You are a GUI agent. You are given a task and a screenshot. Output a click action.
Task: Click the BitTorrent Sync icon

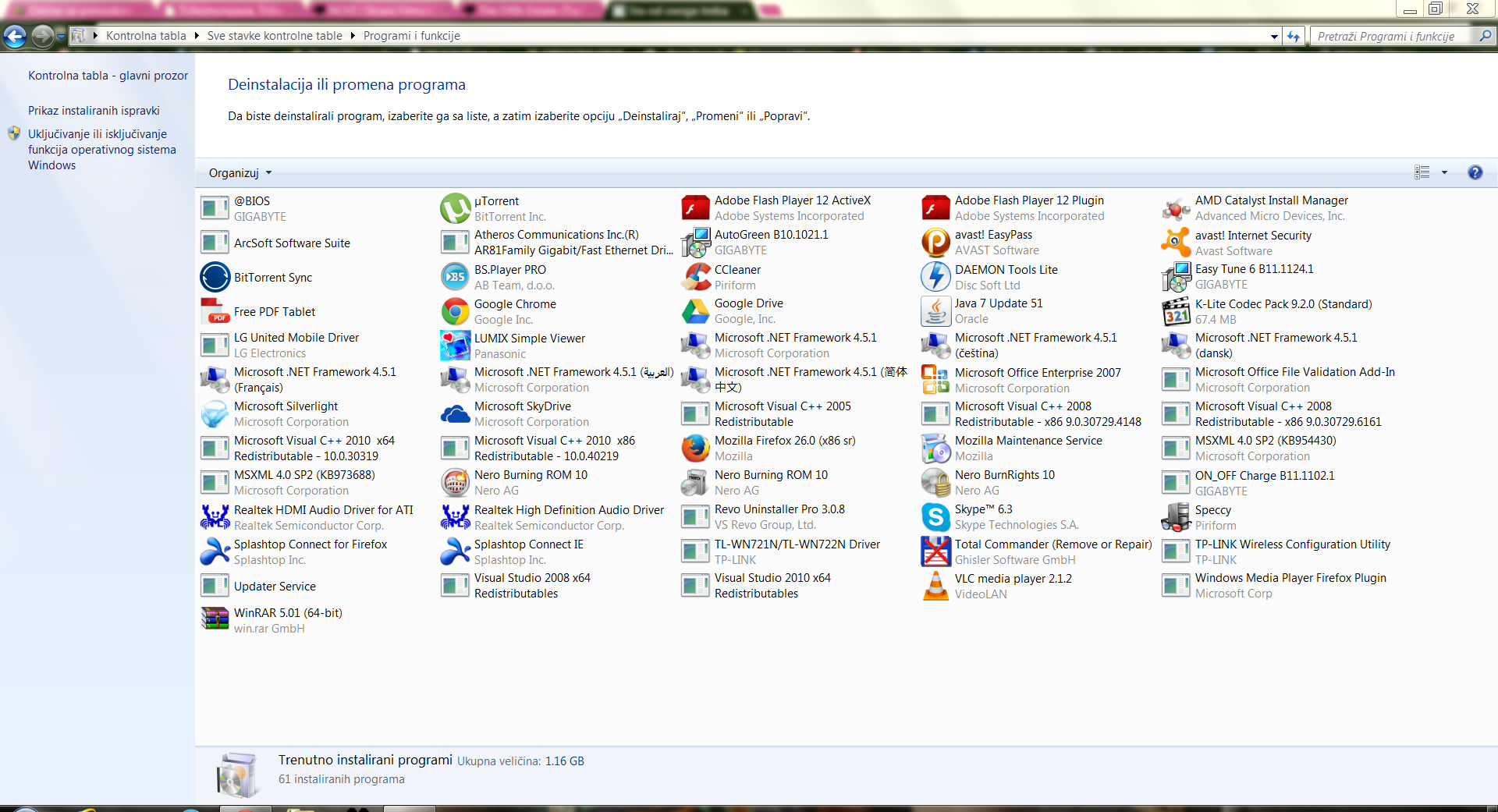[215, 277]
